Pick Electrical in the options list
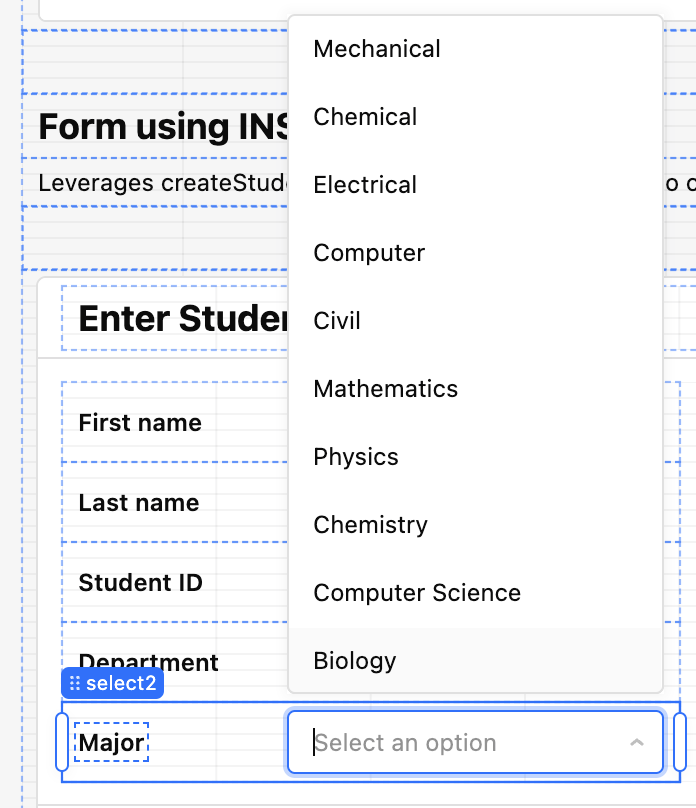 (475, 185)
